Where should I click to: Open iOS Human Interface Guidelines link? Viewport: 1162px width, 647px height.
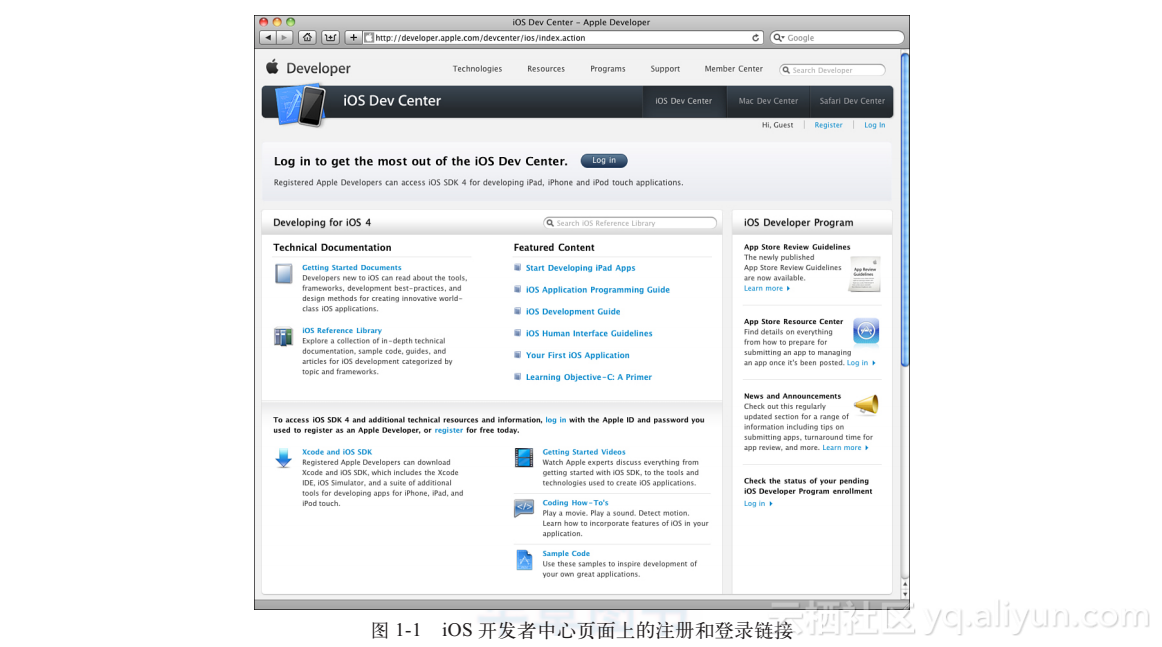589,334
